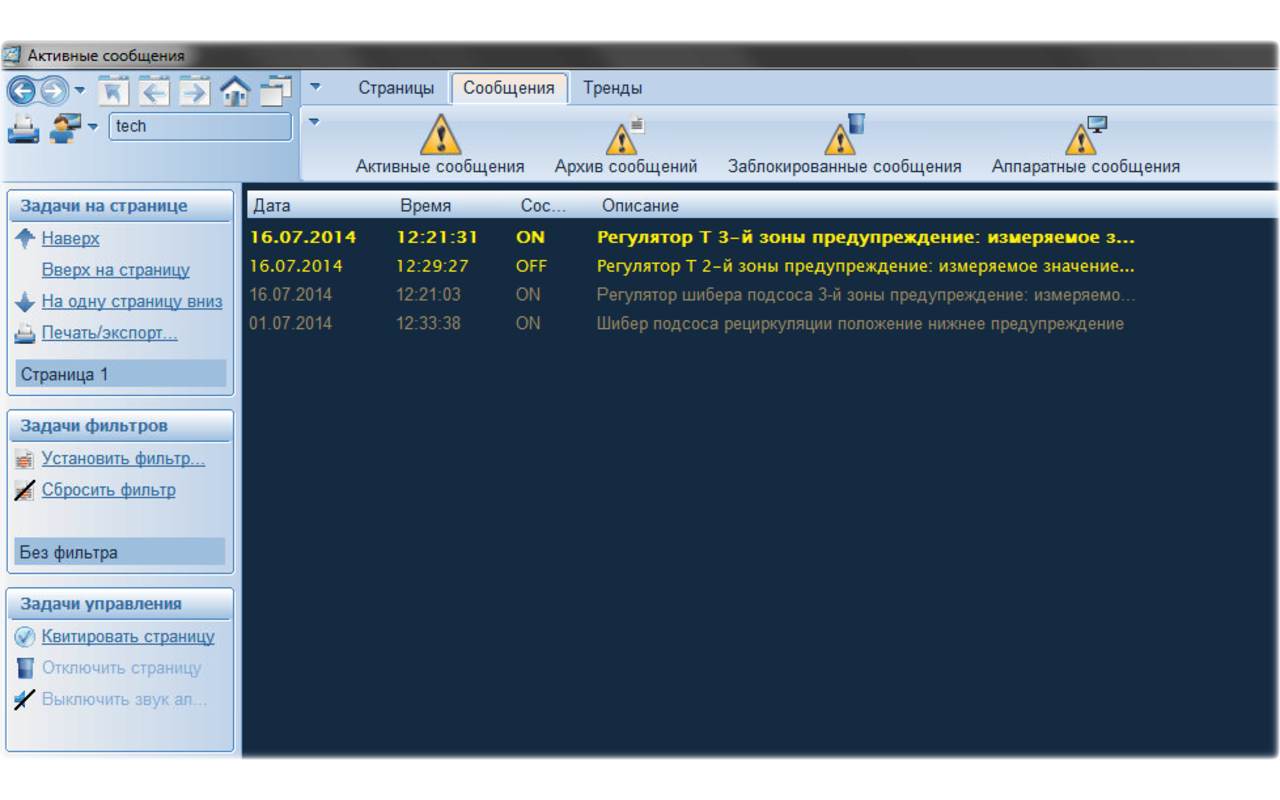Click the round back navigation arrow

coord(22,92)
